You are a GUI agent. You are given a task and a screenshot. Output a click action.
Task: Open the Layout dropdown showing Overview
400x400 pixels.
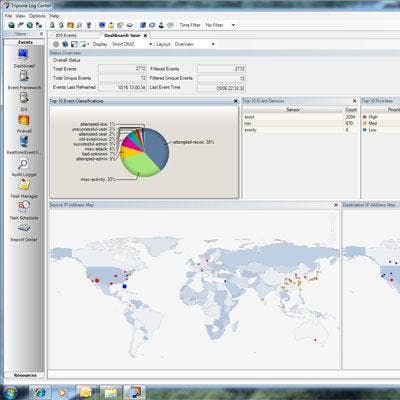(x=194, y=44)
